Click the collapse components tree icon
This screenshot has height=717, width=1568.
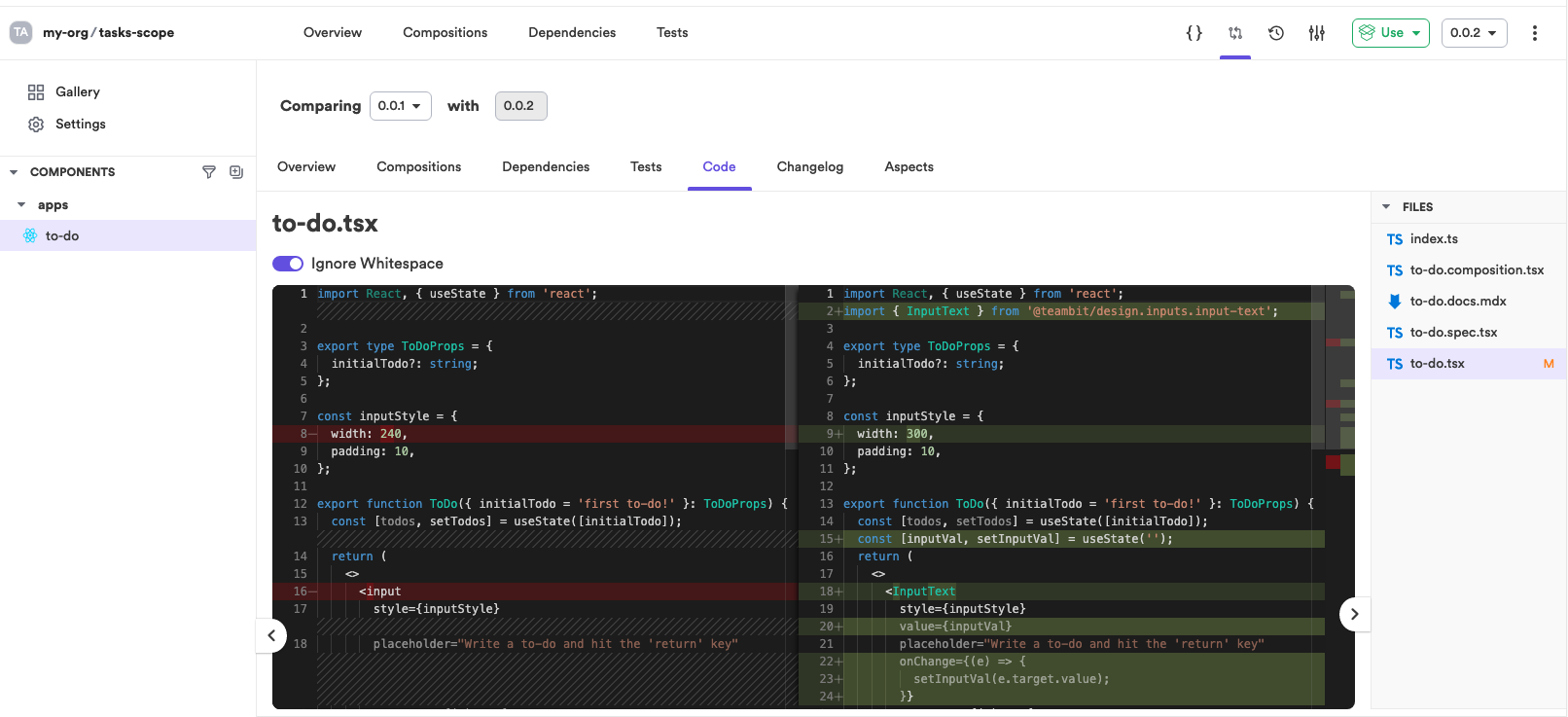tap(236, 172)
